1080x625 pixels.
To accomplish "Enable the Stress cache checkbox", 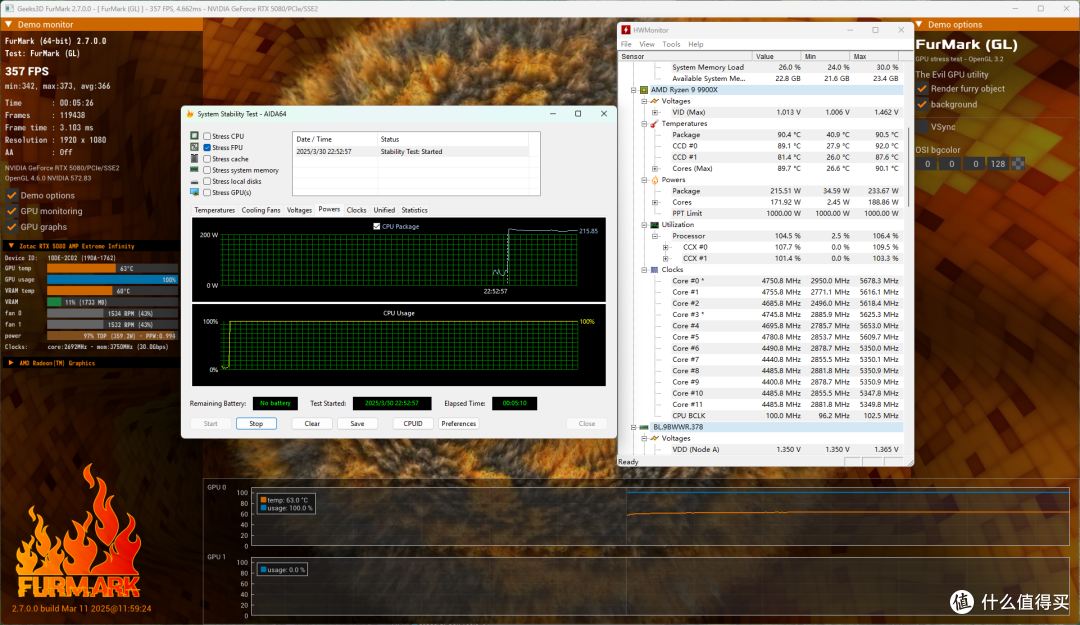I will 207,158.
